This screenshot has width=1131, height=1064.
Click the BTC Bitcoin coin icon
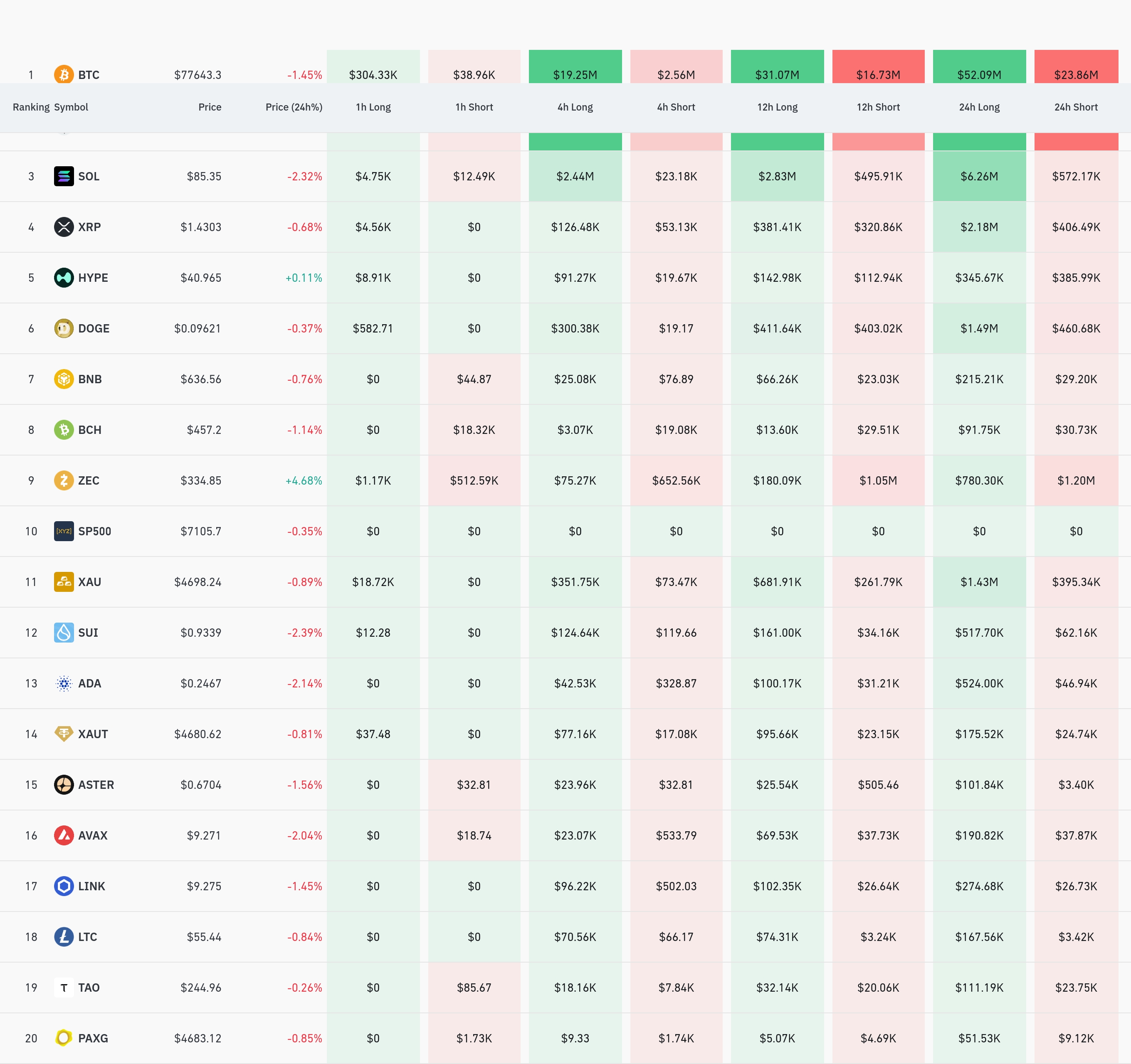64,74
